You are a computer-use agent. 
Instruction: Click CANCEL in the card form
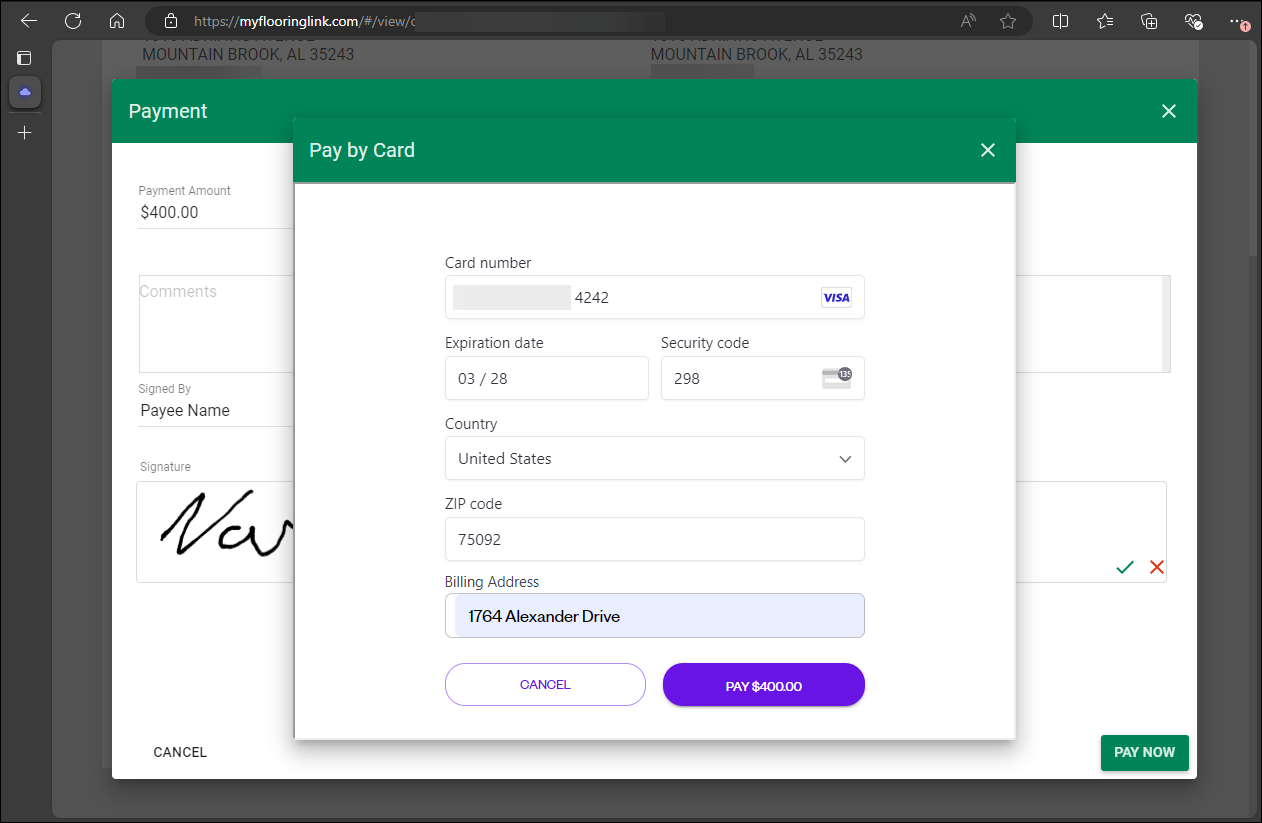point(545,685)
